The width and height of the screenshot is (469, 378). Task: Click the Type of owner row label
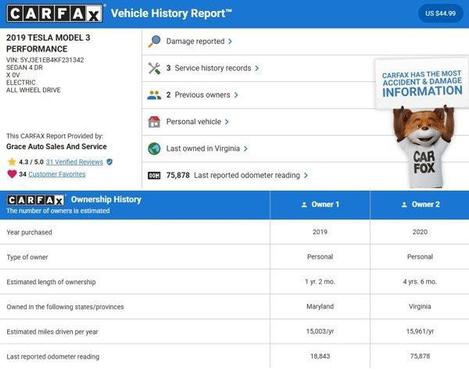[27, 257]
